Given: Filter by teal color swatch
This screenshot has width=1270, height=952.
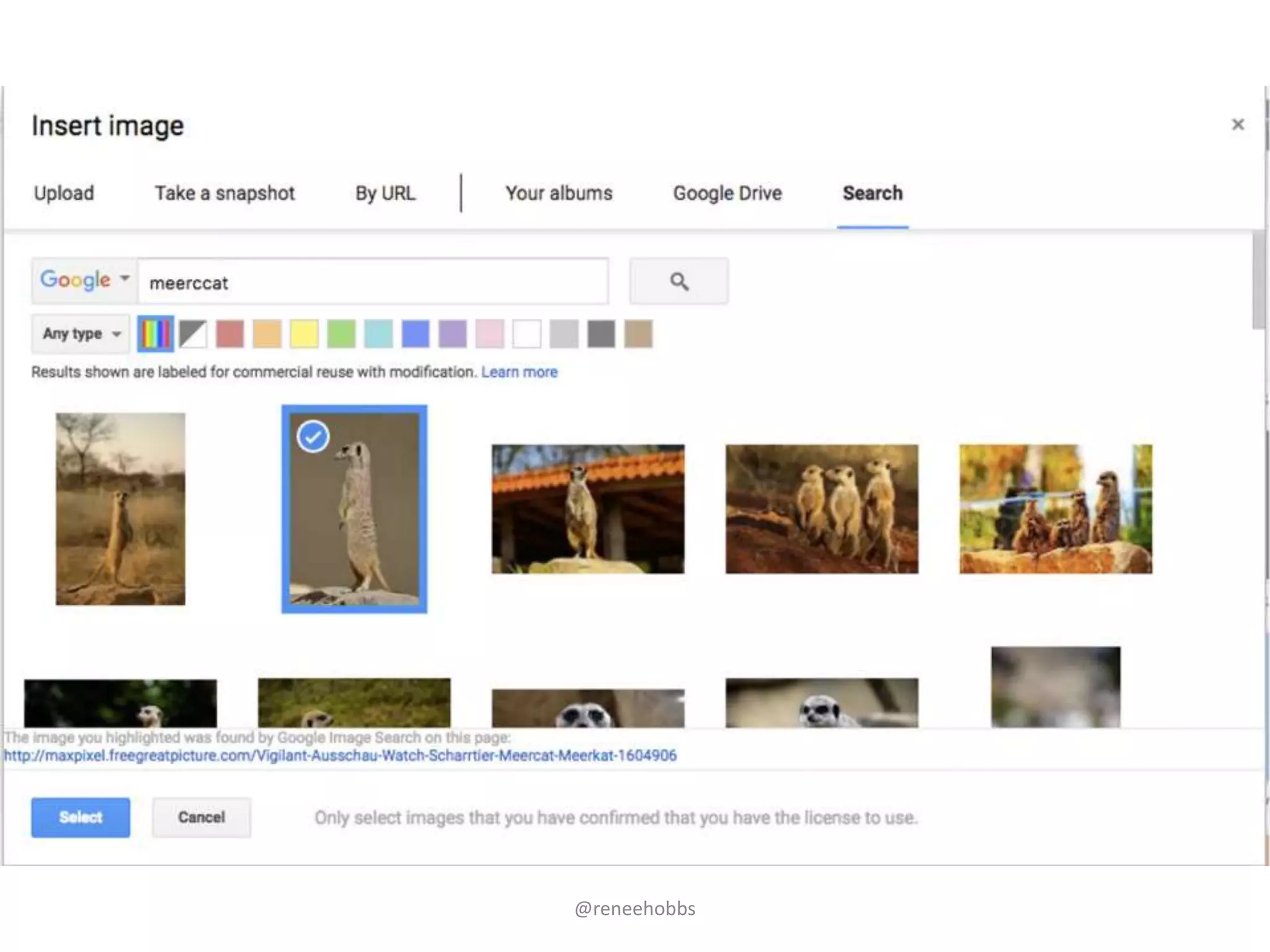Looking at the screenshot, I should [378, 334].
